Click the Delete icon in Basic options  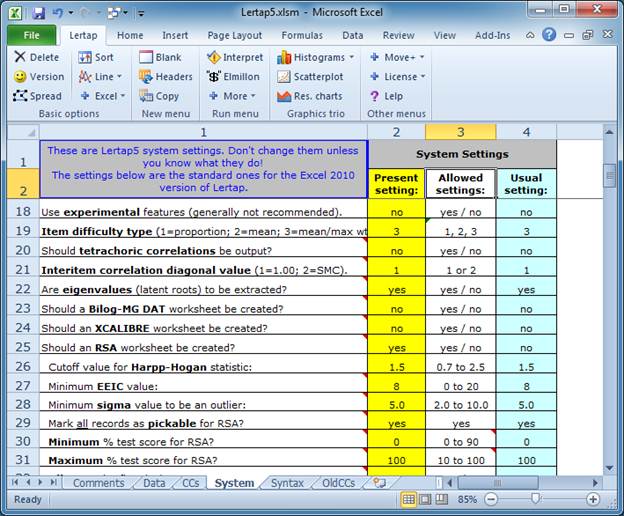(20, 58)
